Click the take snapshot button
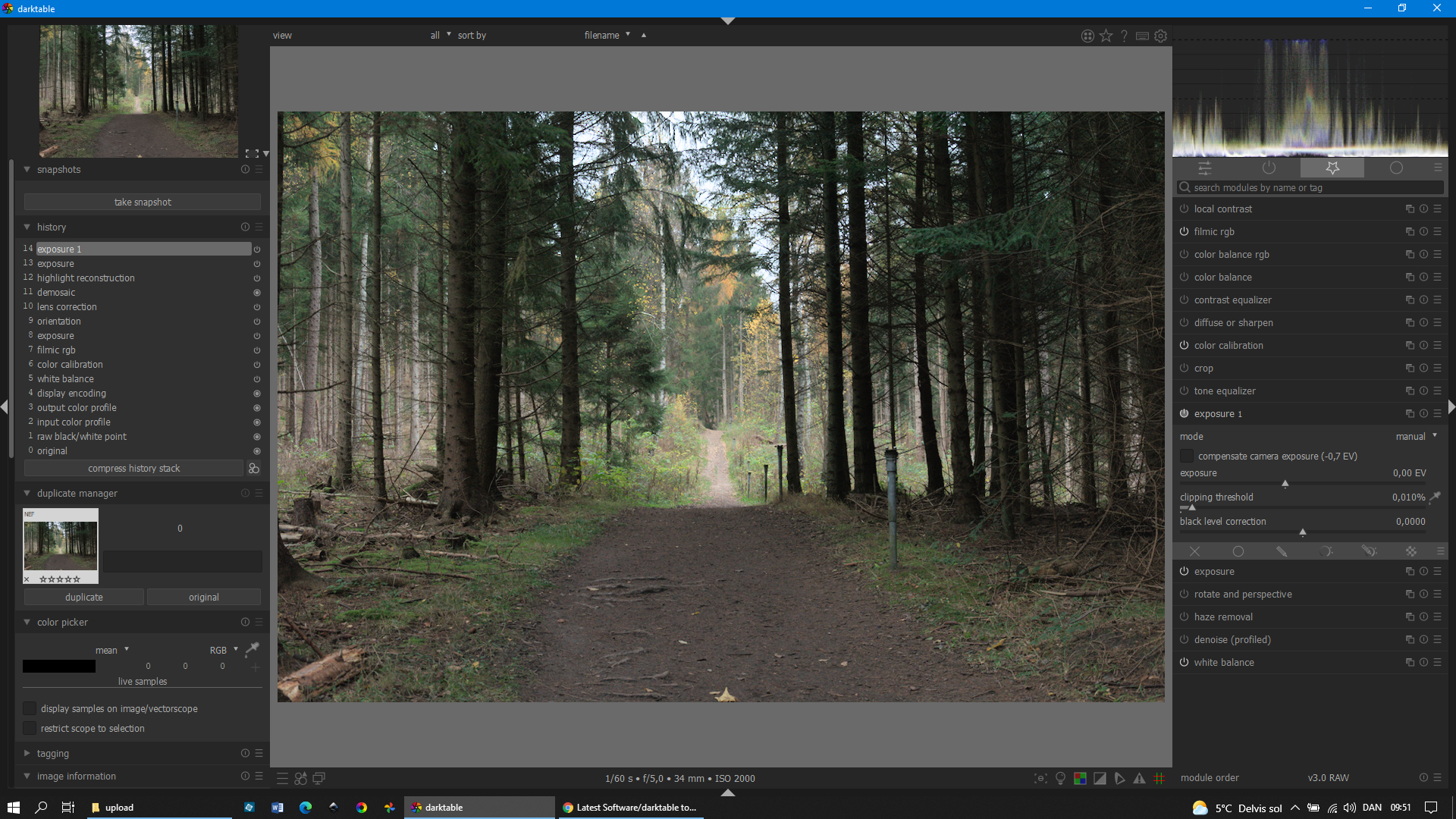This screenshot has width=1456, height=819. tap(143, 202)
